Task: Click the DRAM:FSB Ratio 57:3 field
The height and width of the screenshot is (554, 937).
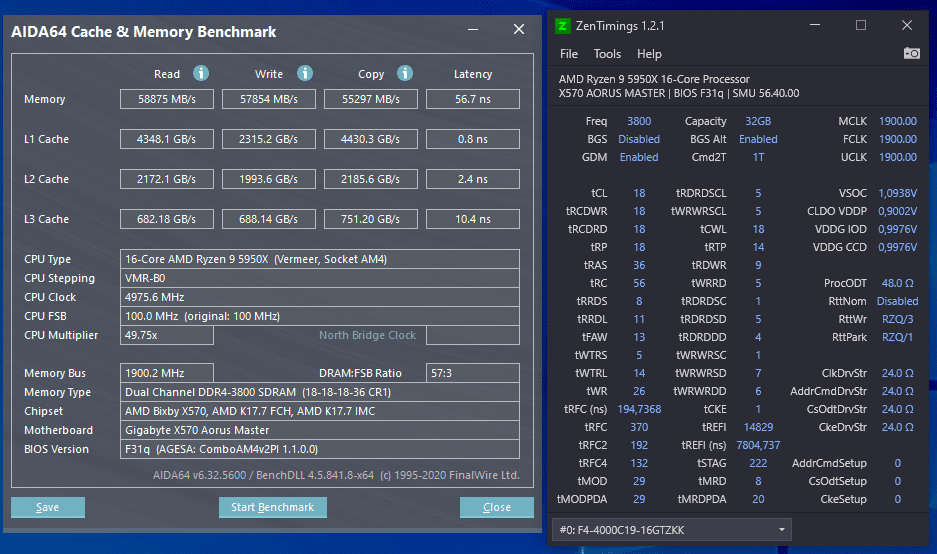Action: coord(473,373)
